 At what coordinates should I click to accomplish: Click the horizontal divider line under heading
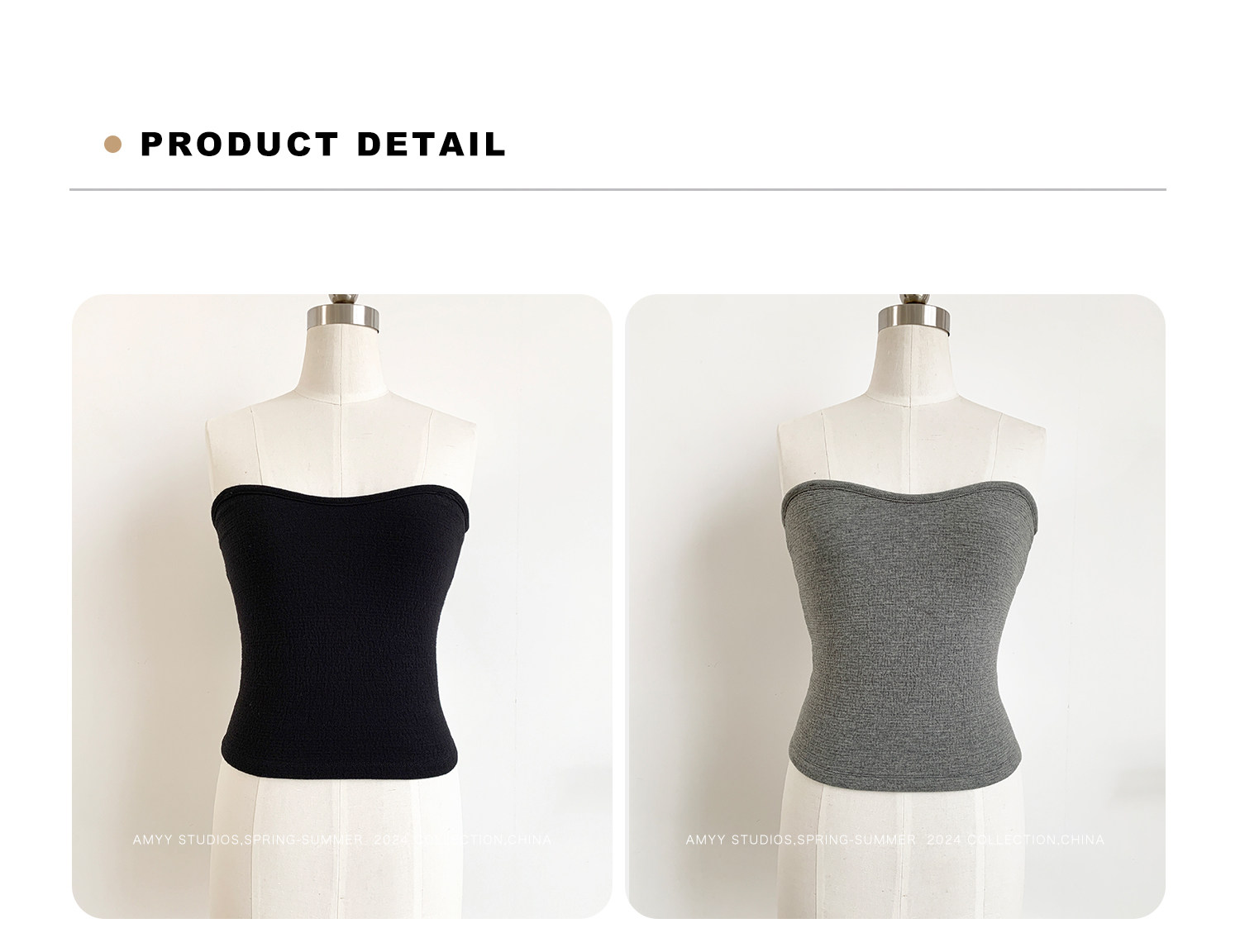pos(618,189)
